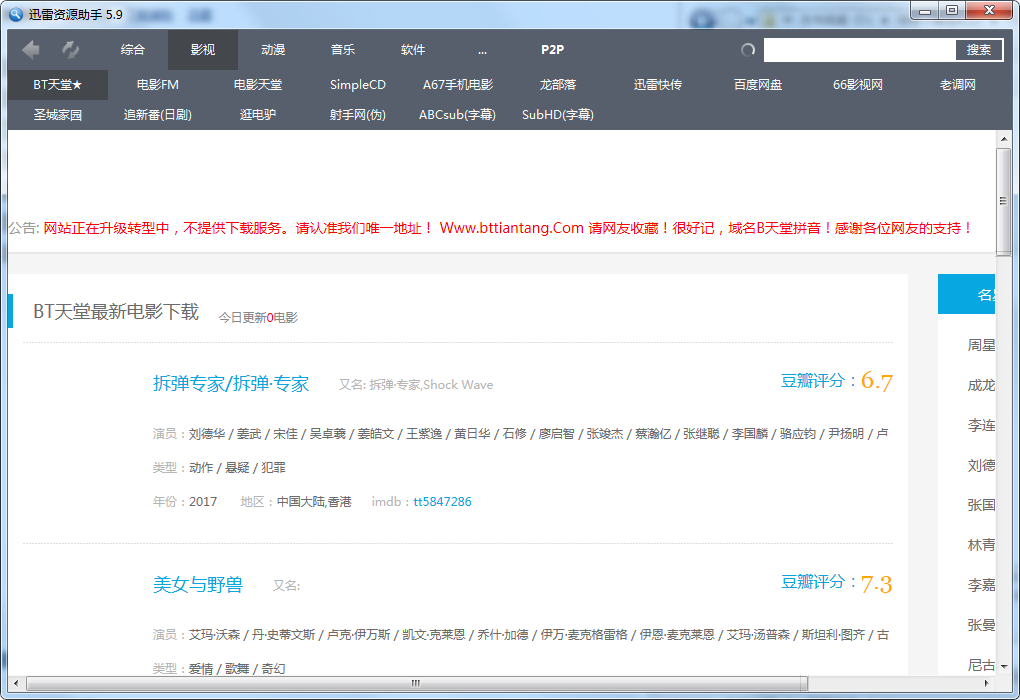
Task: Click the 搜索 search button
Action: click(x=979, y=50)
